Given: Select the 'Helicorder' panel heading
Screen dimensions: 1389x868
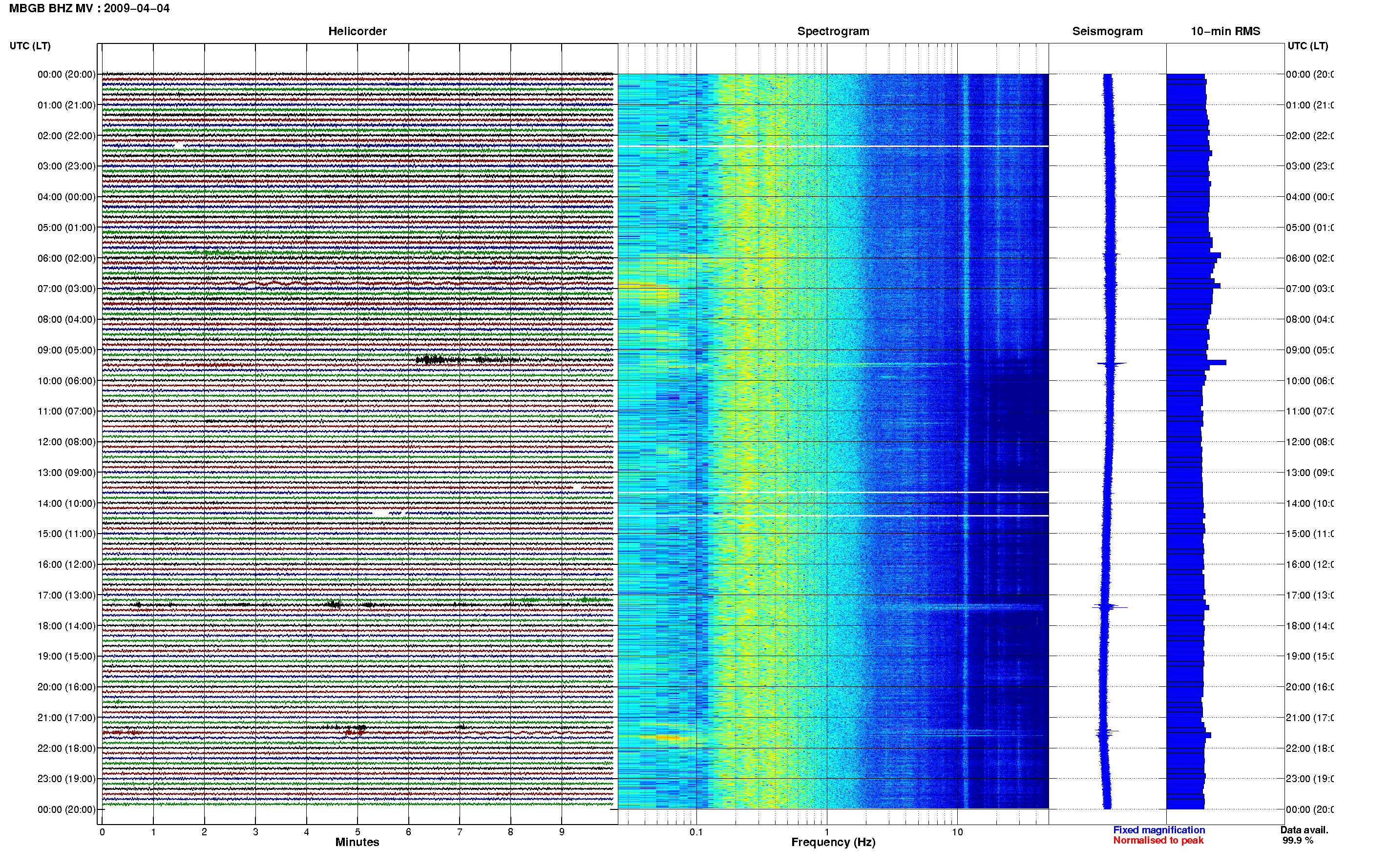Looking at the screenshot, I should 357,32.
